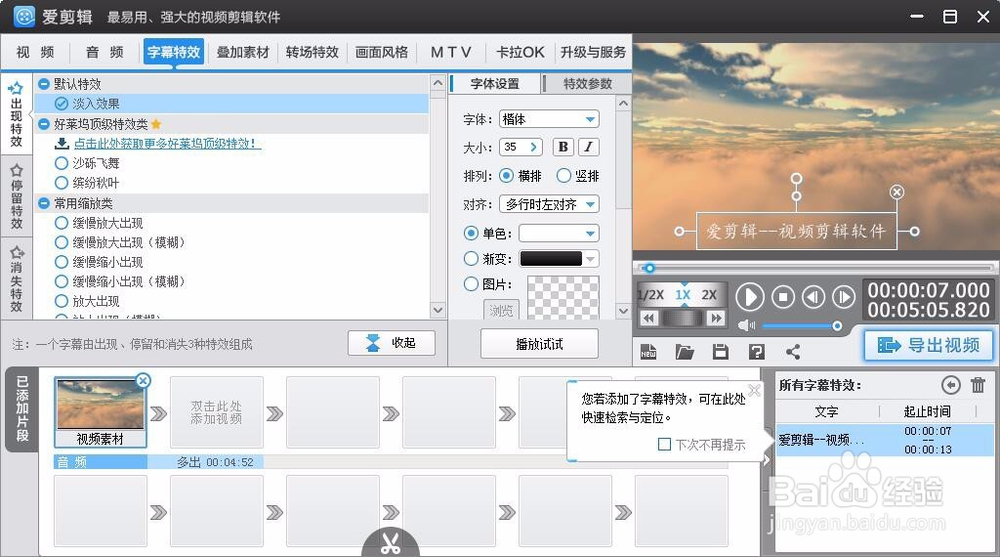Switch to the 叠加素材 tab
The image size is (1000, 557).
[x=243, y=52]
